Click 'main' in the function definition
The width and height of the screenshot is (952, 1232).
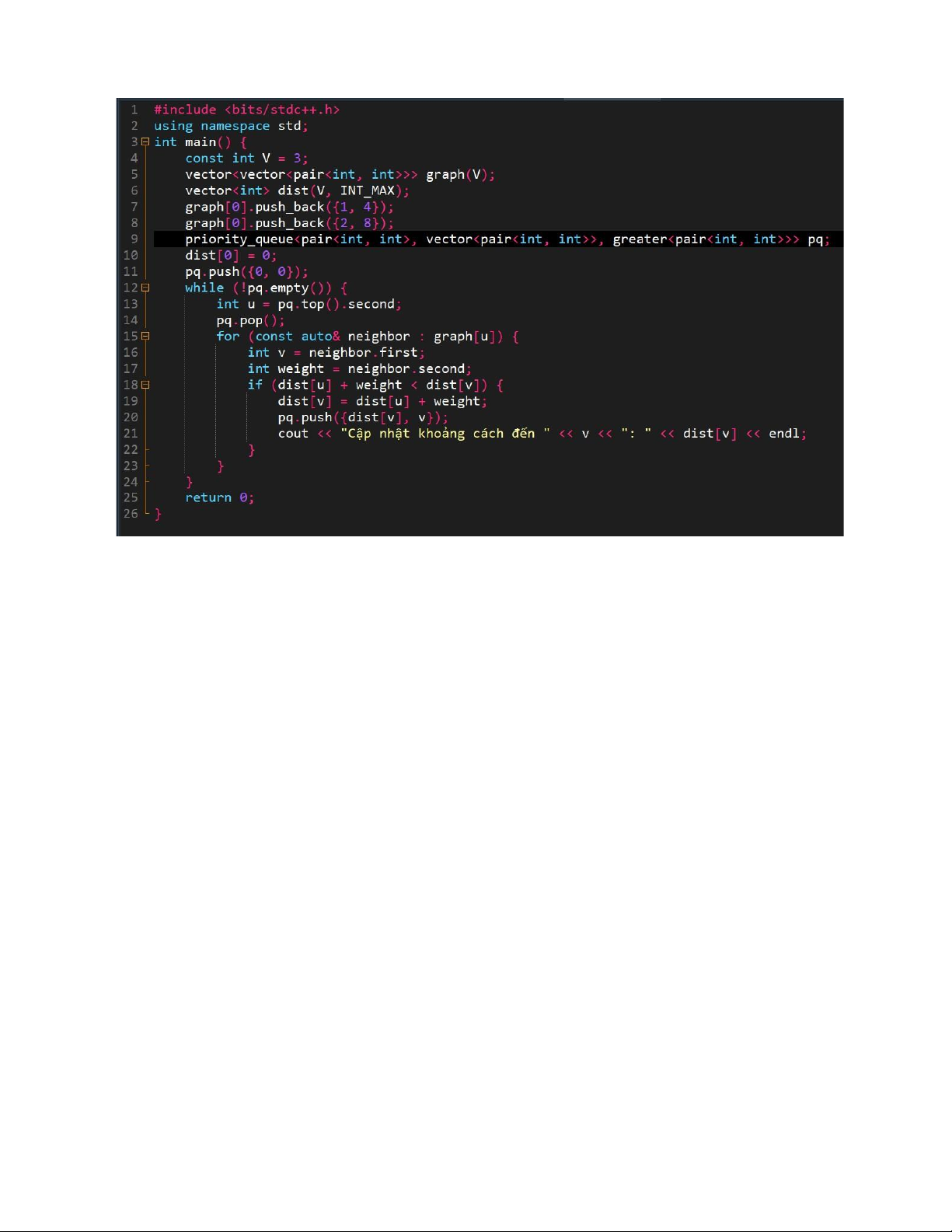[x=201, y=142]
